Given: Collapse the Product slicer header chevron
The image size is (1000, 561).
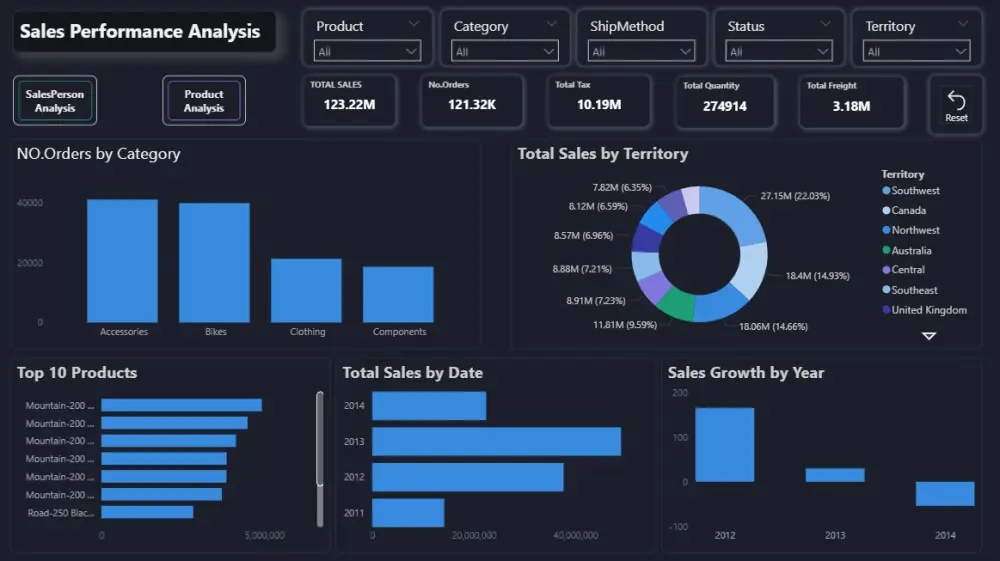Looking at the screenshot, I should click(414, 24).
